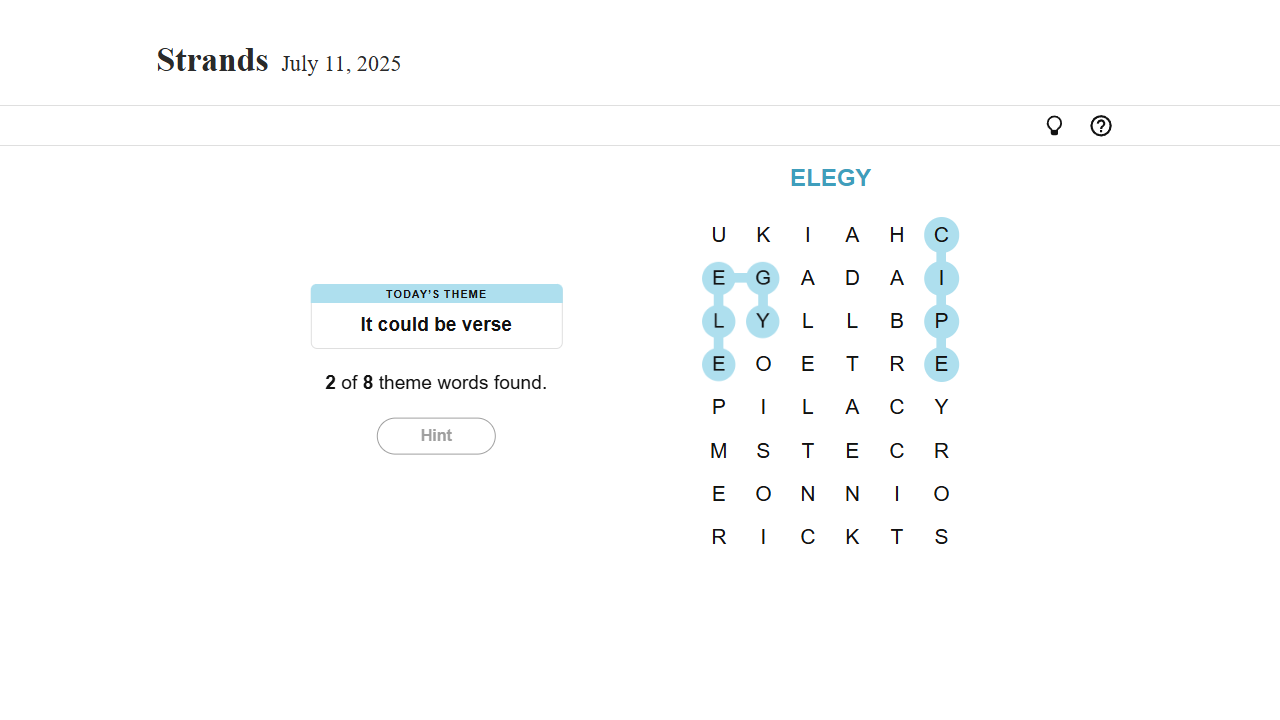Tap the highlighted letter G
Screen dimensions: 1280x720
763,278
